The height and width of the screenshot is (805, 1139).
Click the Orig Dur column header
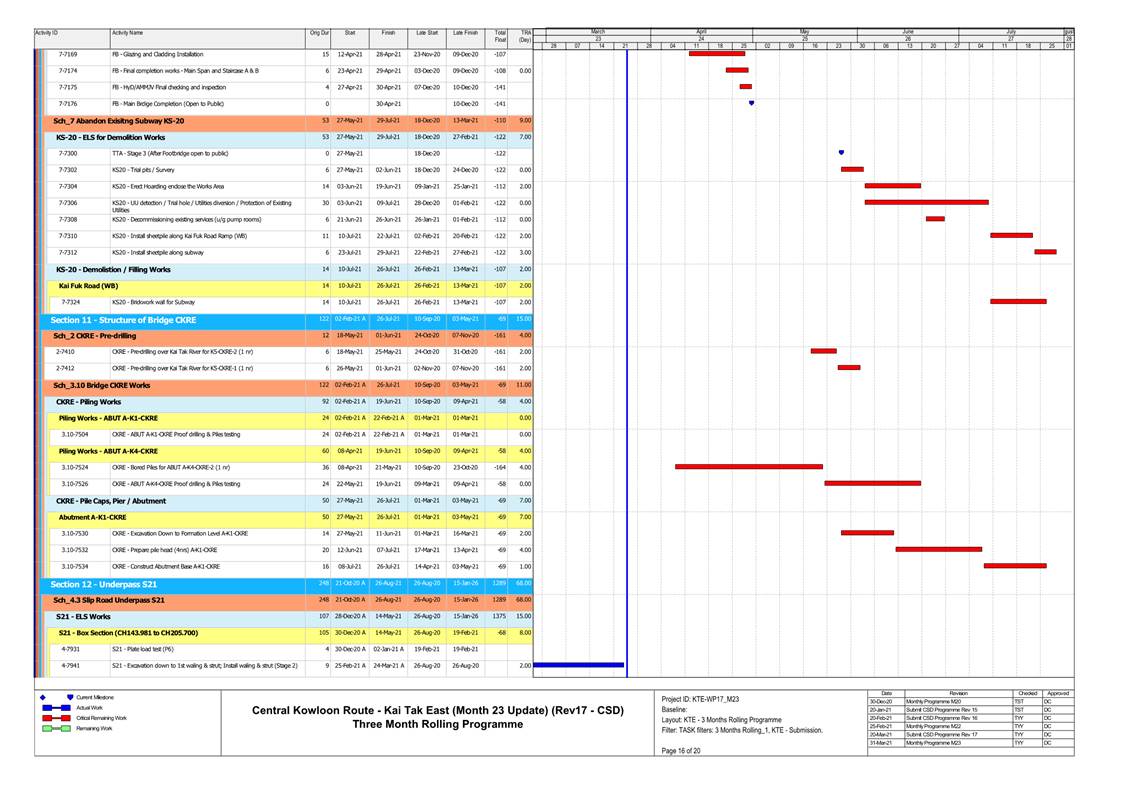coord(319,33)
